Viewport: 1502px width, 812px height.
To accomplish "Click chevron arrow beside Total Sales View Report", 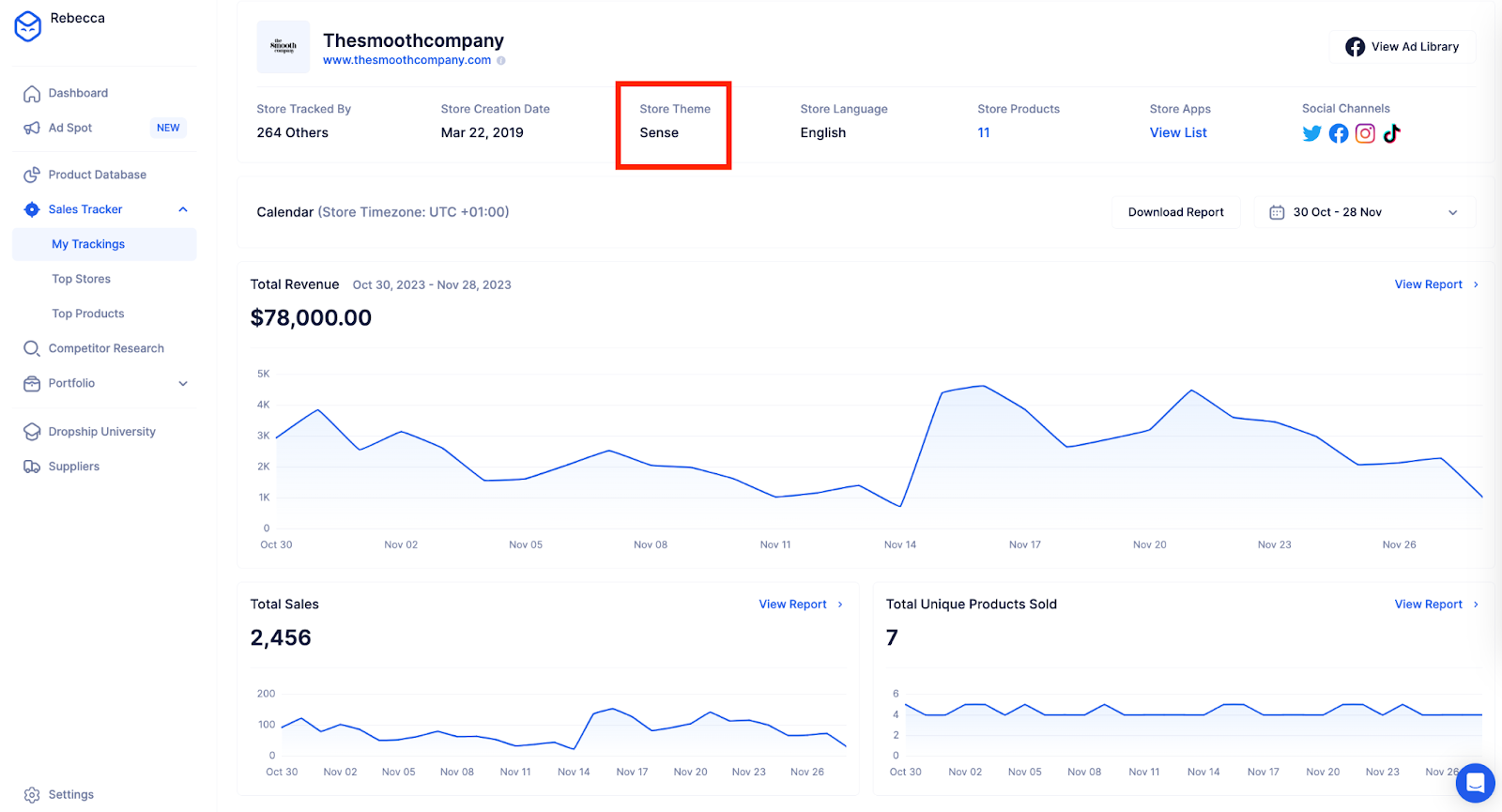I will click(840, 605).
